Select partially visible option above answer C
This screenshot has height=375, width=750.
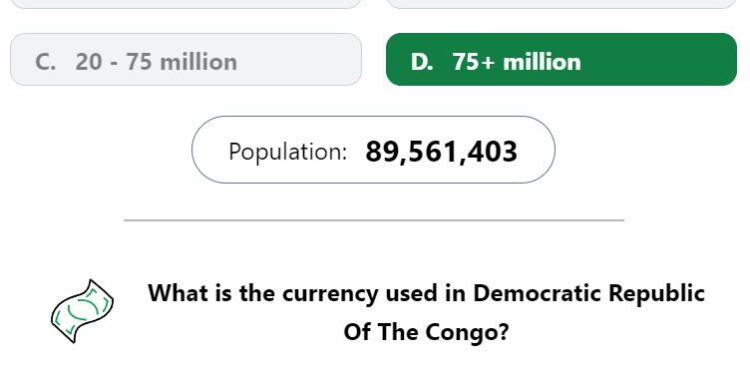(186, 3)
